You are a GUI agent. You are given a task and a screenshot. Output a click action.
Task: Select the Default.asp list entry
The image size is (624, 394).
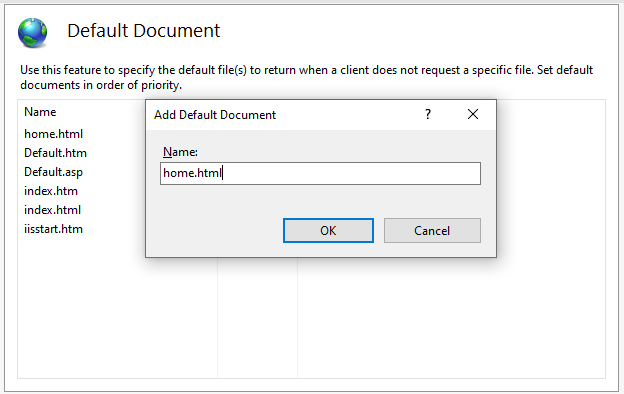(53, 172)
